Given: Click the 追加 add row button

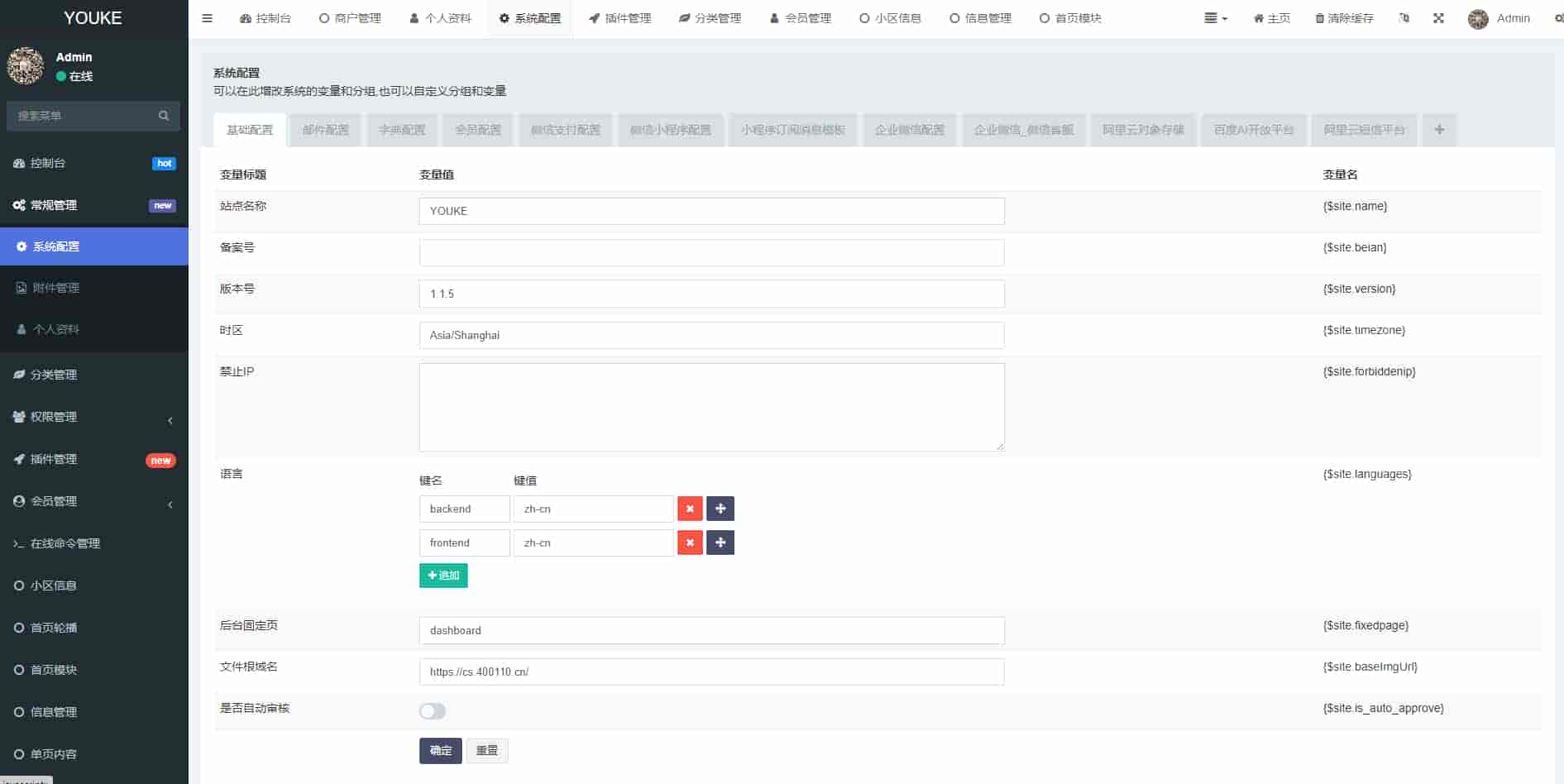Looking at the screenshot, I should (443, 576).
